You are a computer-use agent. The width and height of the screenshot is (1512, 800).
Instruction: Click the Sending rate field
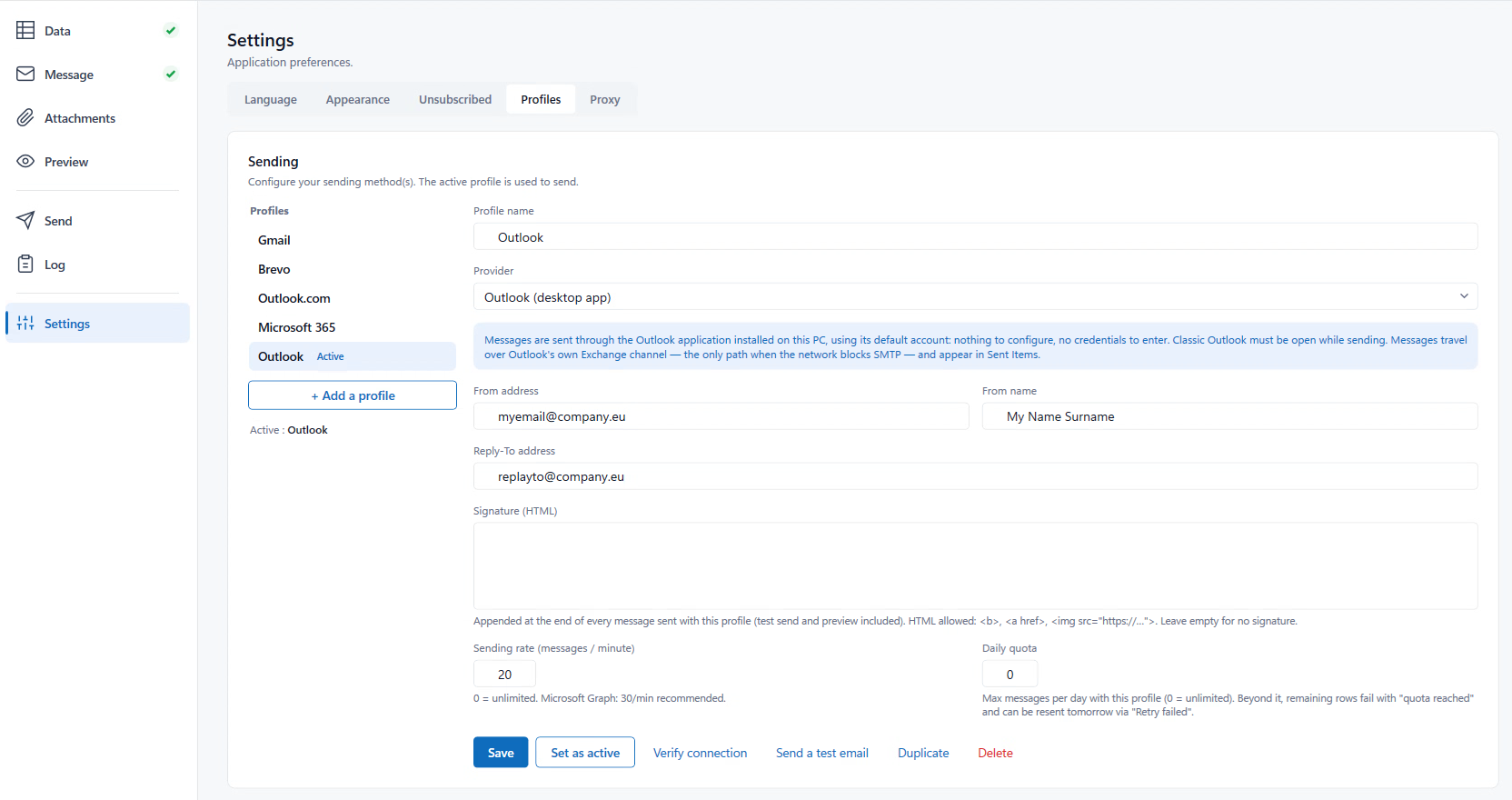pos(504,675)
